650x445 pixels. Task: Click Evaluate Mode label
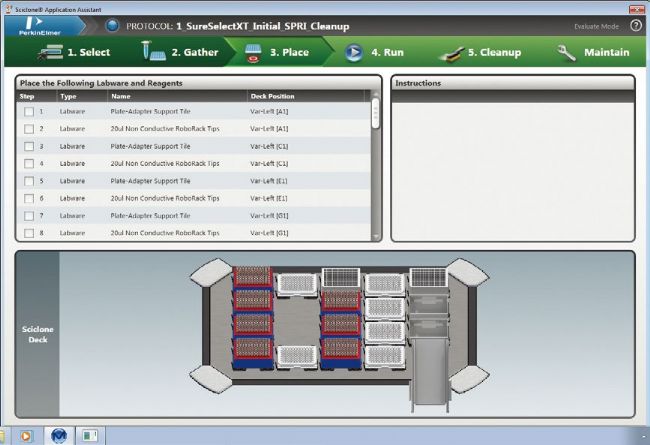596,27
